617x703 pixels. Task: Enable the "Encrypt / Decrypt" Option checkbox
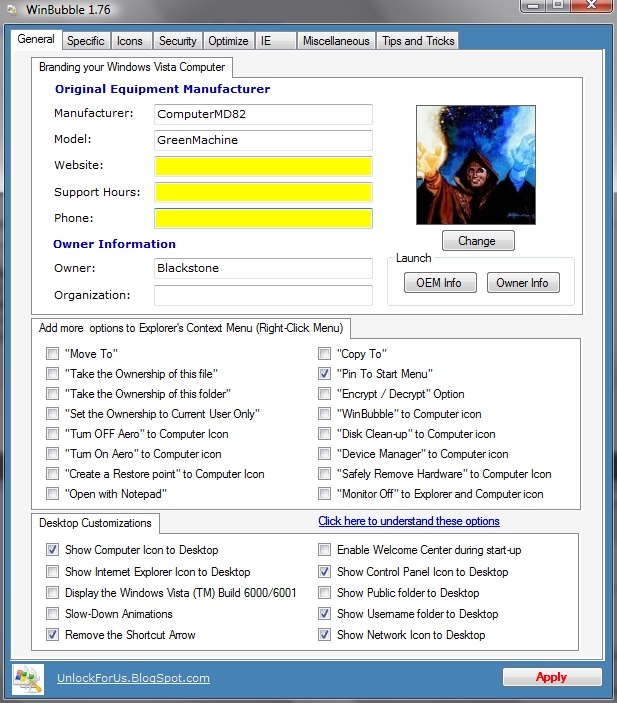pyautogui.click(x=324, y=394)
